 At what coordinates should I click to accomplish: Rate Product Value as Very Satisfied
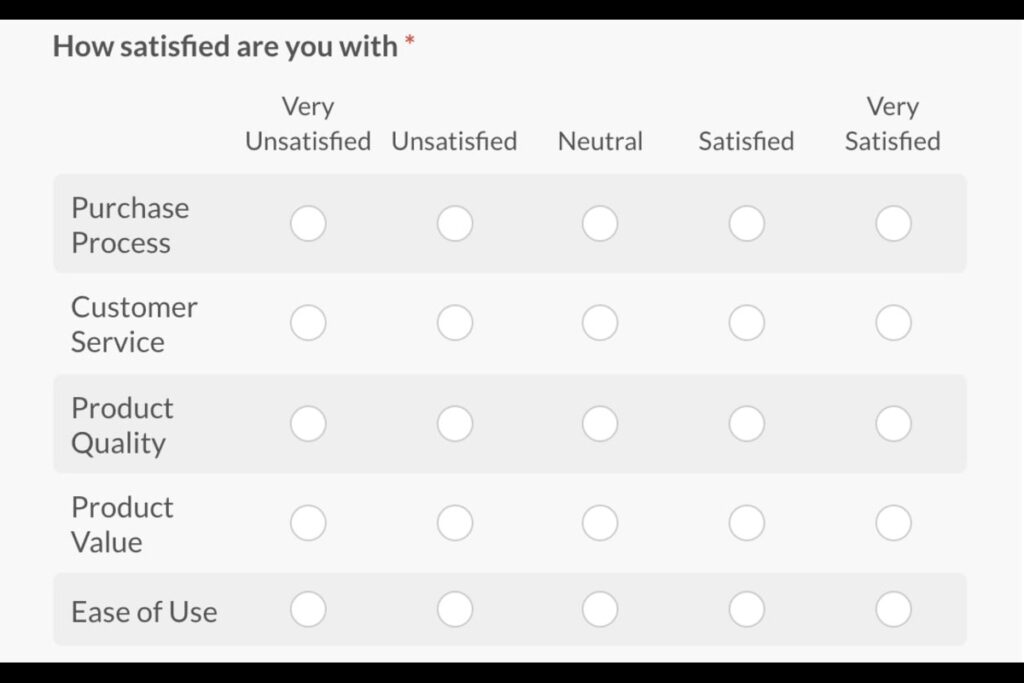pyautogui.click(x=893, y=523)
